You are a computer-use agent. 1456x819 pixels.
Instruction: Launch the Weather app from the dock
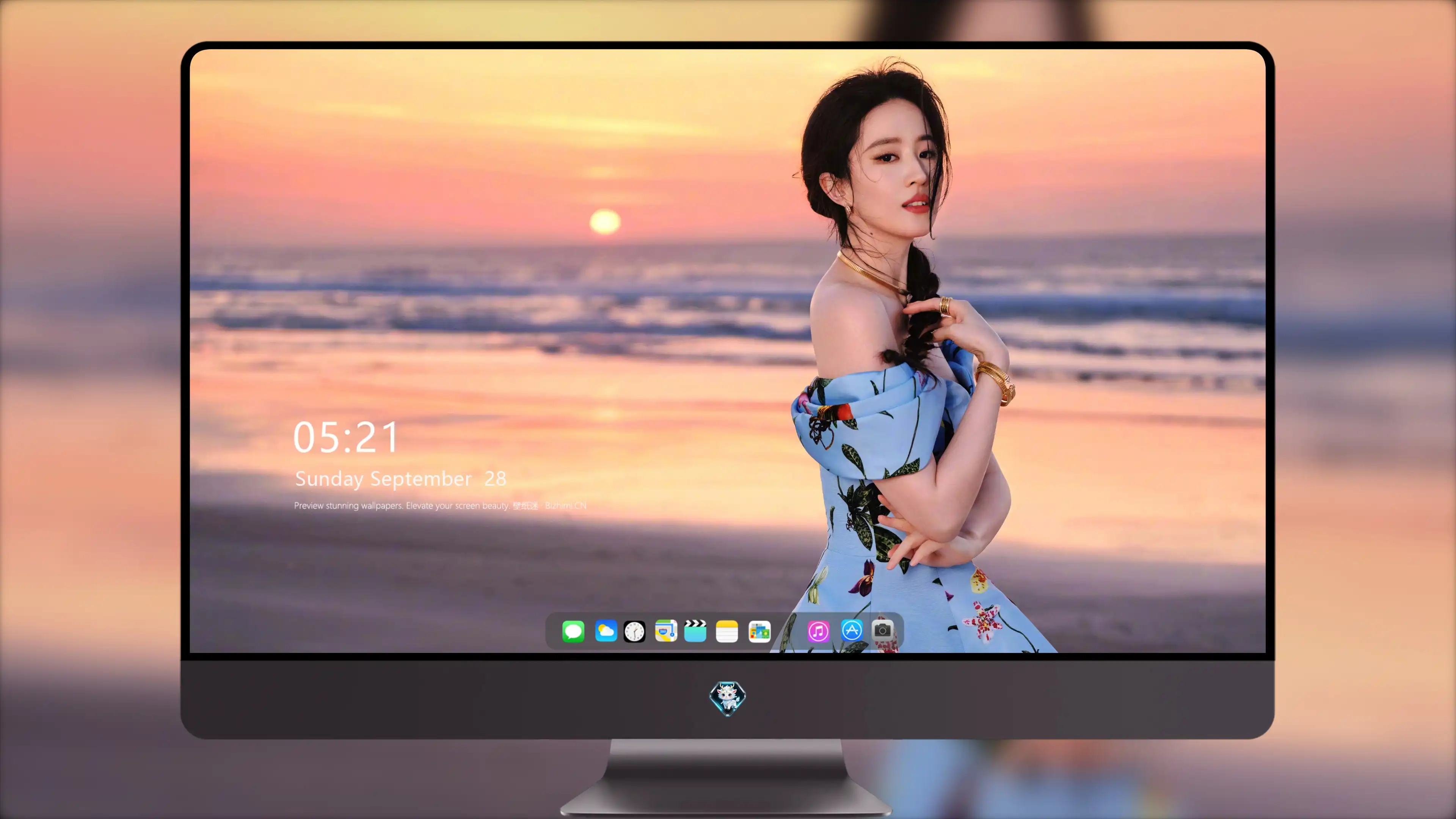[x=606, y=631]
